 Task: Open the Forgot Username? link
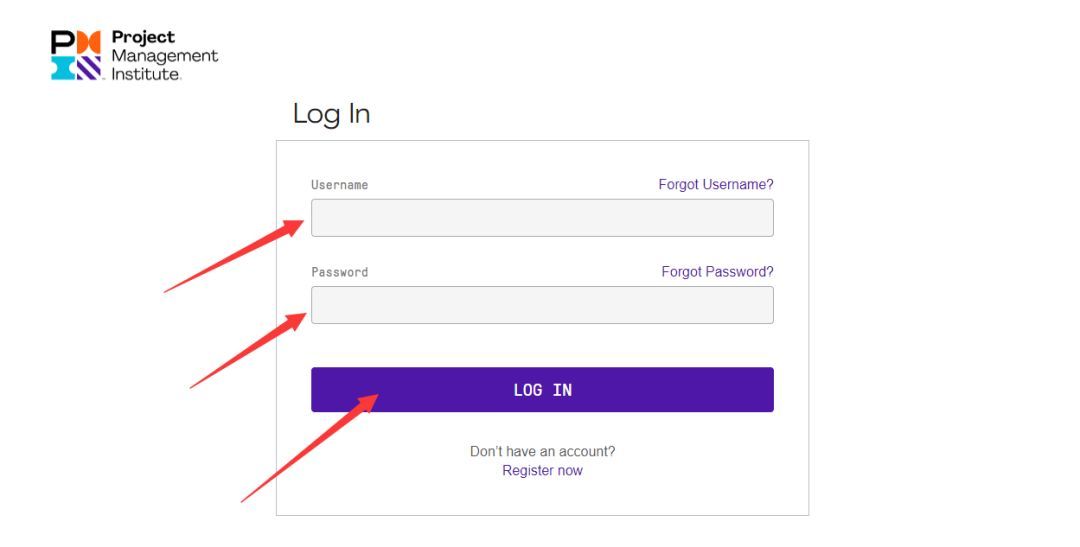pos(715,185)
